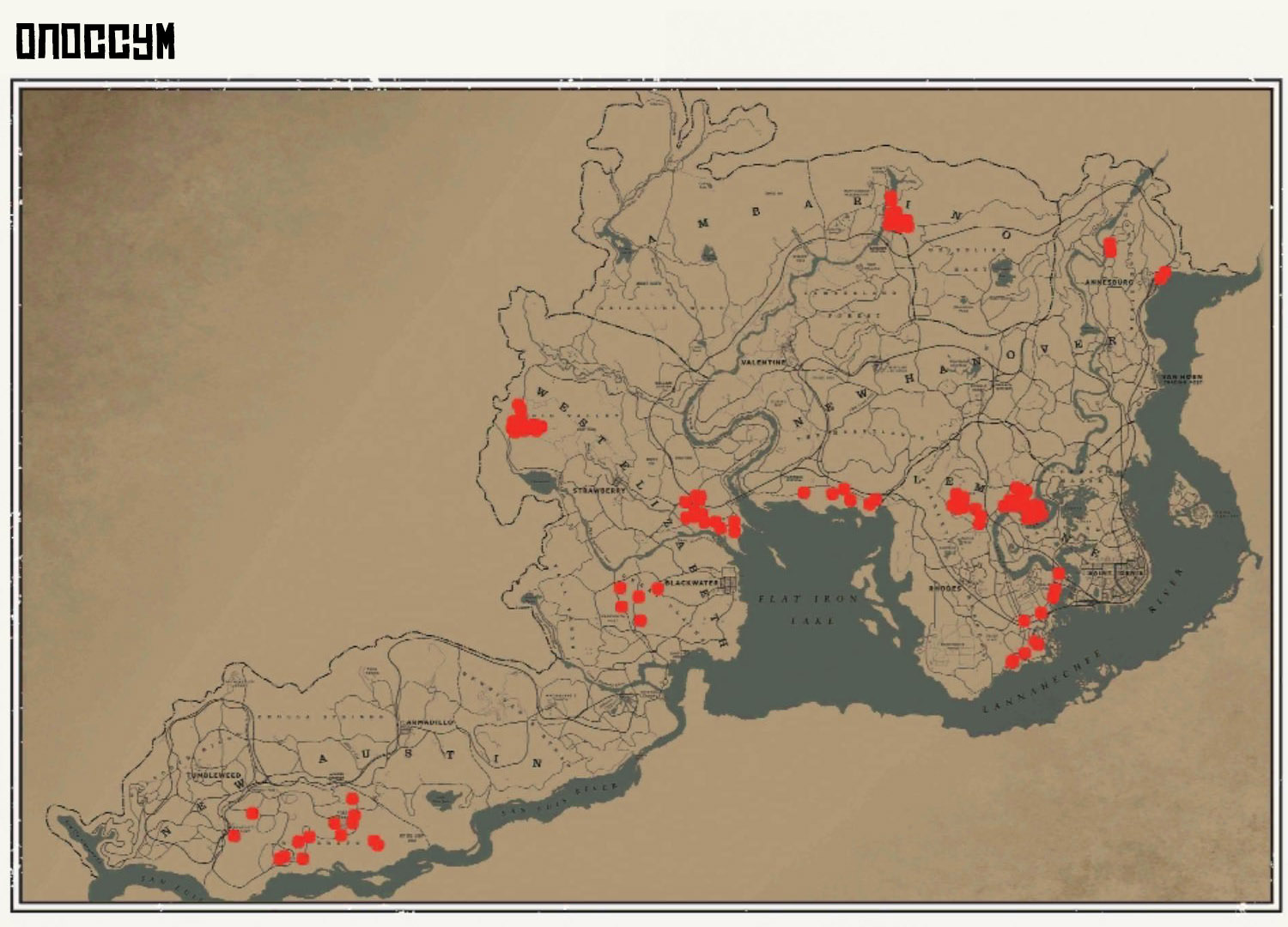Select the red marker north of Annesburg
The width and height of the screenshot is (1288, 927).
click(1109, 247)
